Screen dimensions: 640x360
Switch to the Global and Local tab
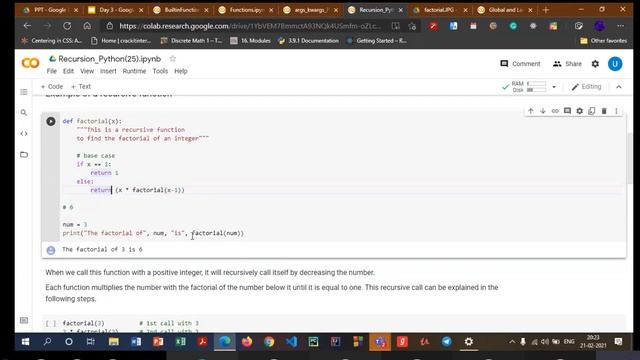click(505, 10)
